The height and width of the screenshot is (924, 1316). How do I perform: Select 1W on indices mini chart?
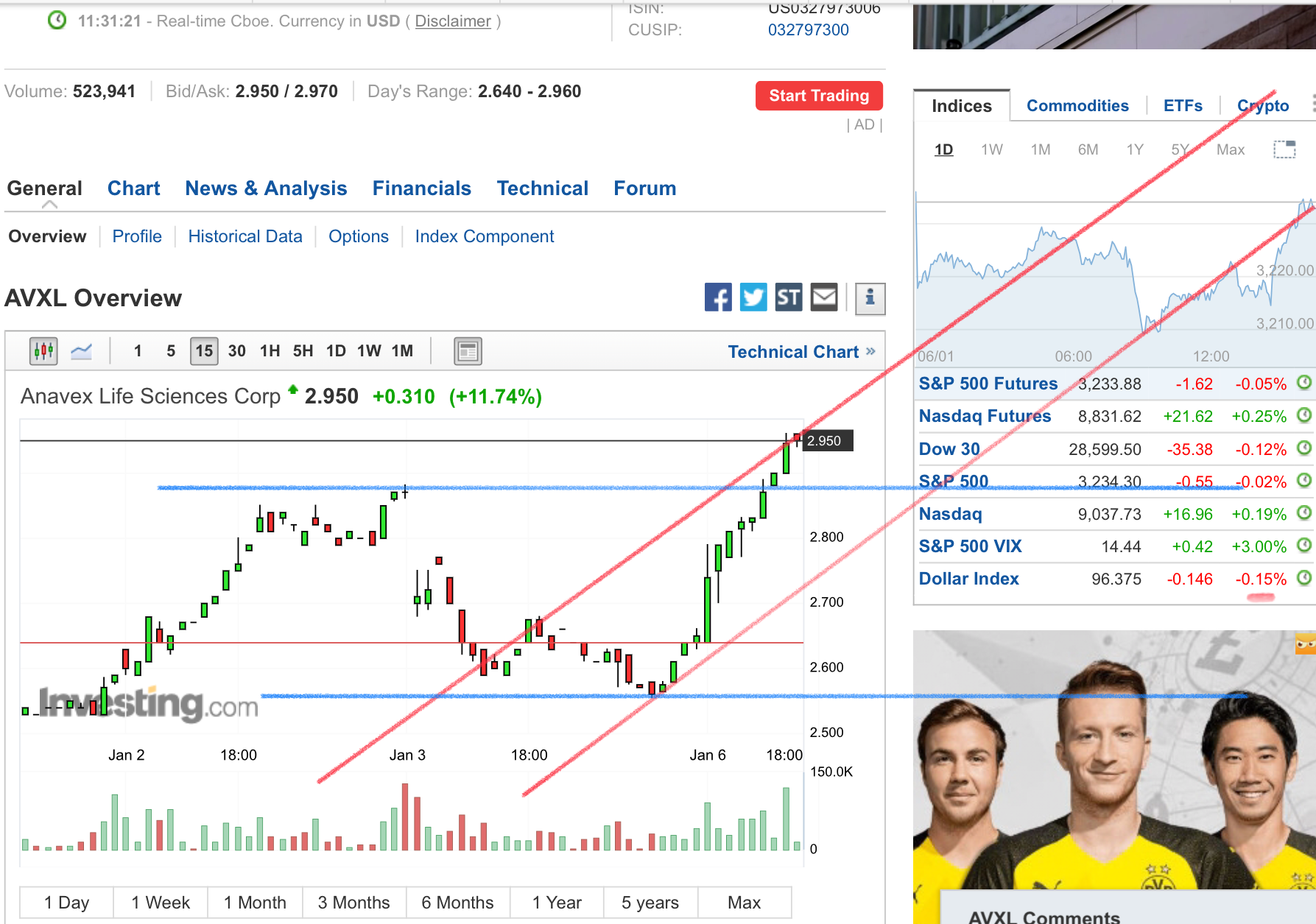[x=991, y=149]
